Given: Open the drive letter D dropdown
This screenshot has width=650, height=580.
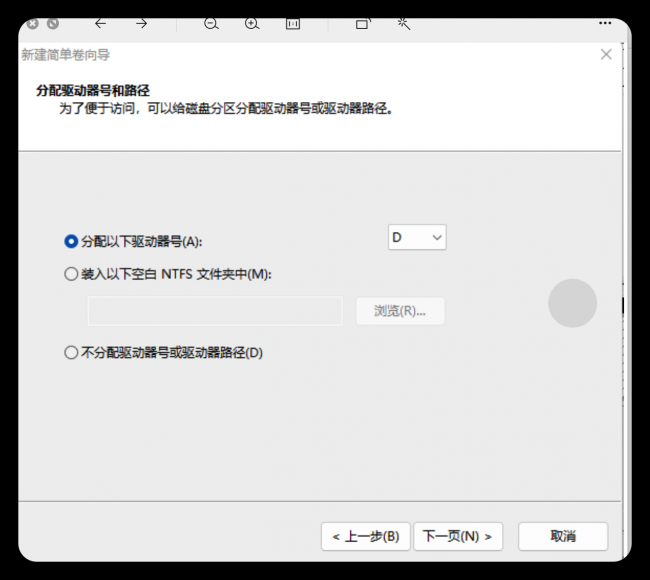Looking at the screenshot, I should pyautogui.click(x=417, y=237).
